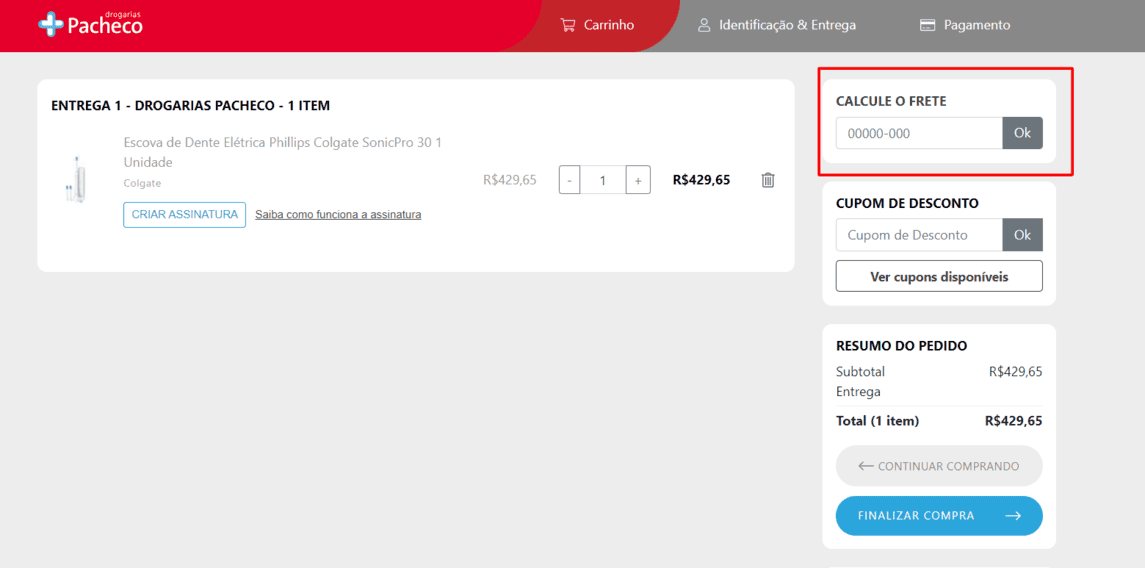This screenshot has width=1145, height=568.
Task: Go to Identificação & Entrega step
Action: pos(776,25)
